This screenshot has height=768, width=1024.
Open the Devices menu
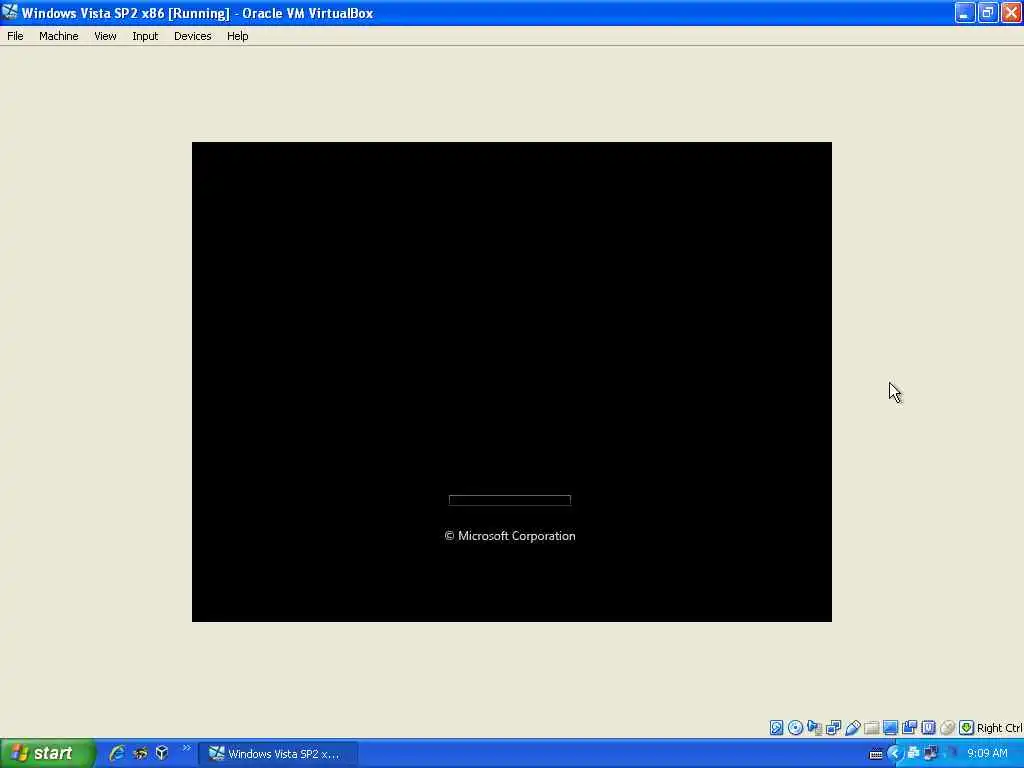pos(192,36)
